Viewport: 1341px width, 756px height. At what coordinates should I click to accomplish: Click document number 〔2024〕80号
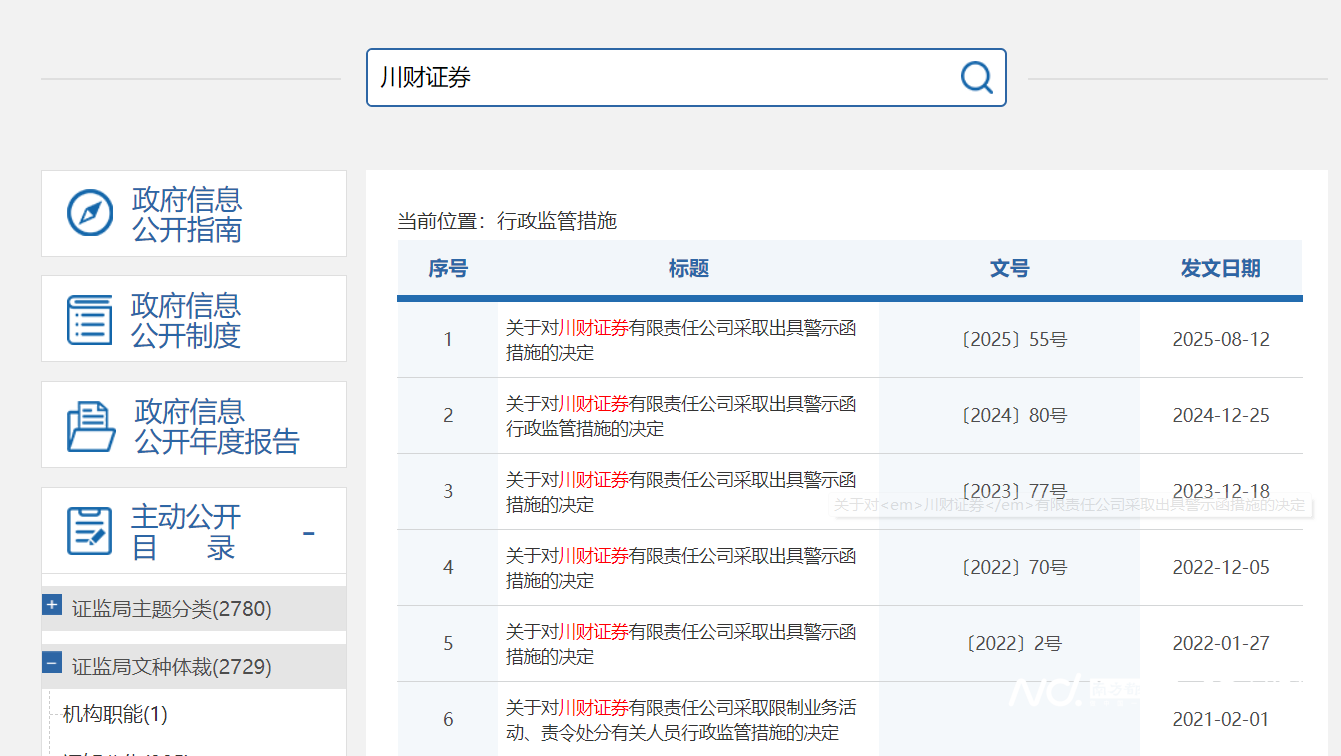[x=1012, y=416]
